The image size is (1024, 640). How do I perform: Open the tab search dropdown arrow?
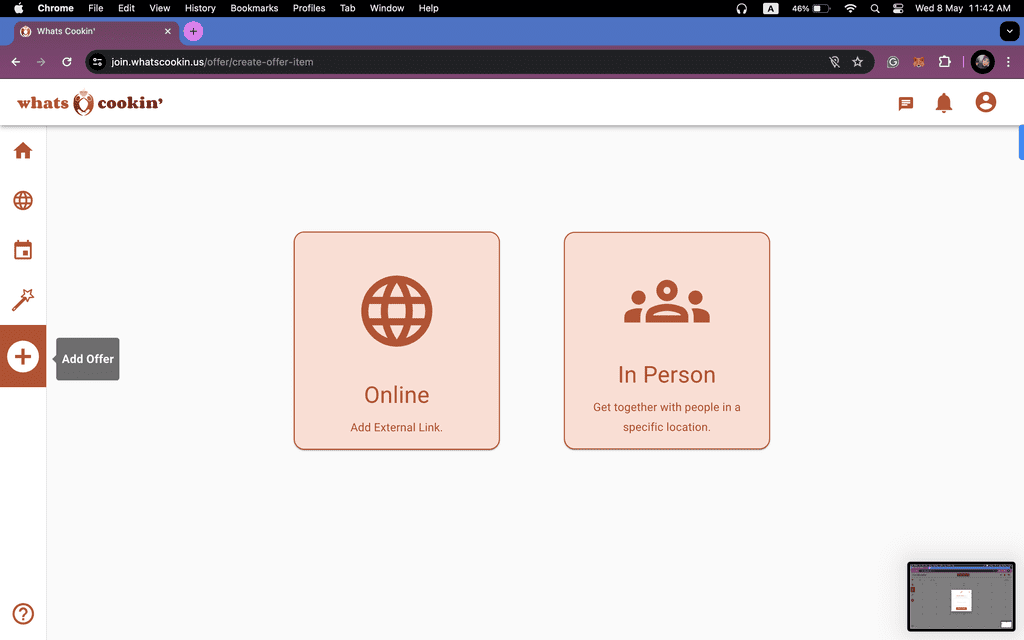[1009, 31]
